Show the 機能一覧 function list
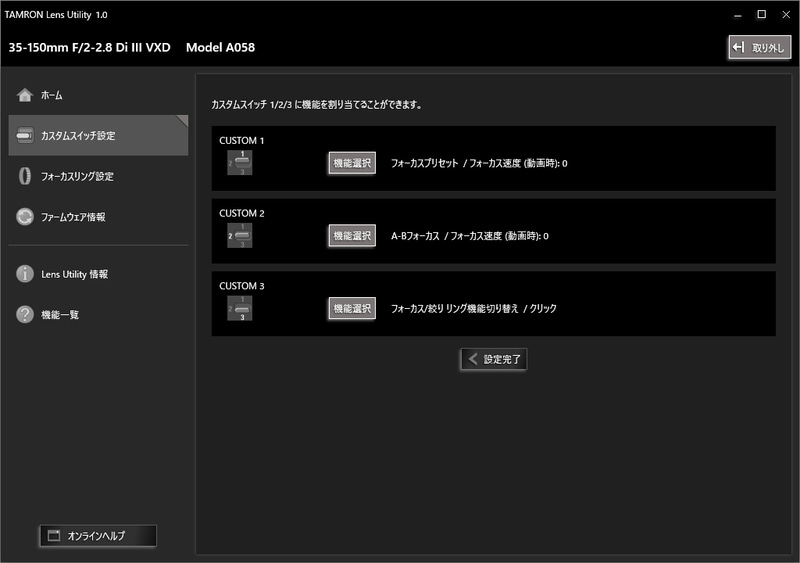The height and width of the screenshot is (563, 800). coord(98,314)
